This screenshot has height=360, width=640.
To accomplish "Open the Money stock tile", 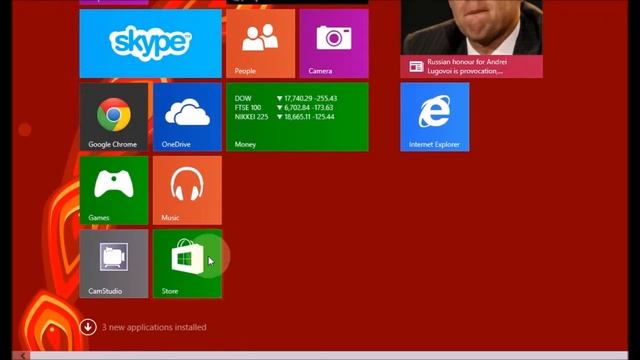I will pos(298,117).
